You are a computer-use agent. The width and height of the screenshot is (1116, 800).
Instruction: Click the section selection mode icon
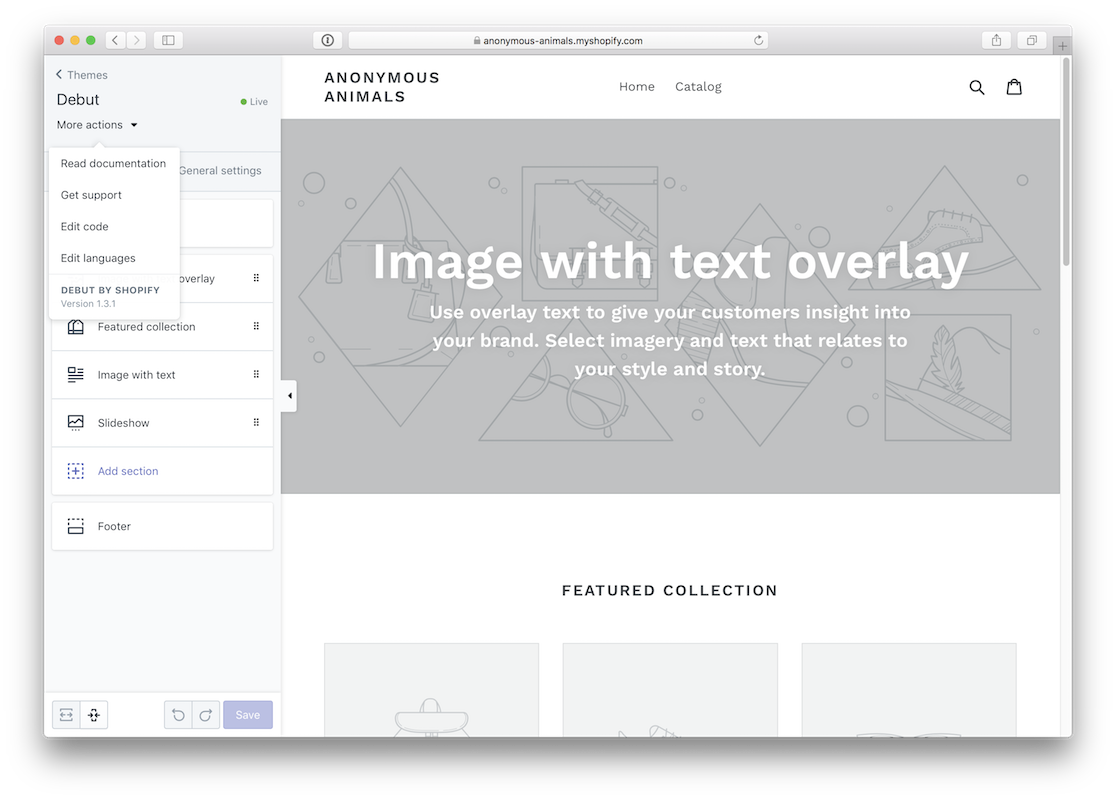tap(94, 715)
